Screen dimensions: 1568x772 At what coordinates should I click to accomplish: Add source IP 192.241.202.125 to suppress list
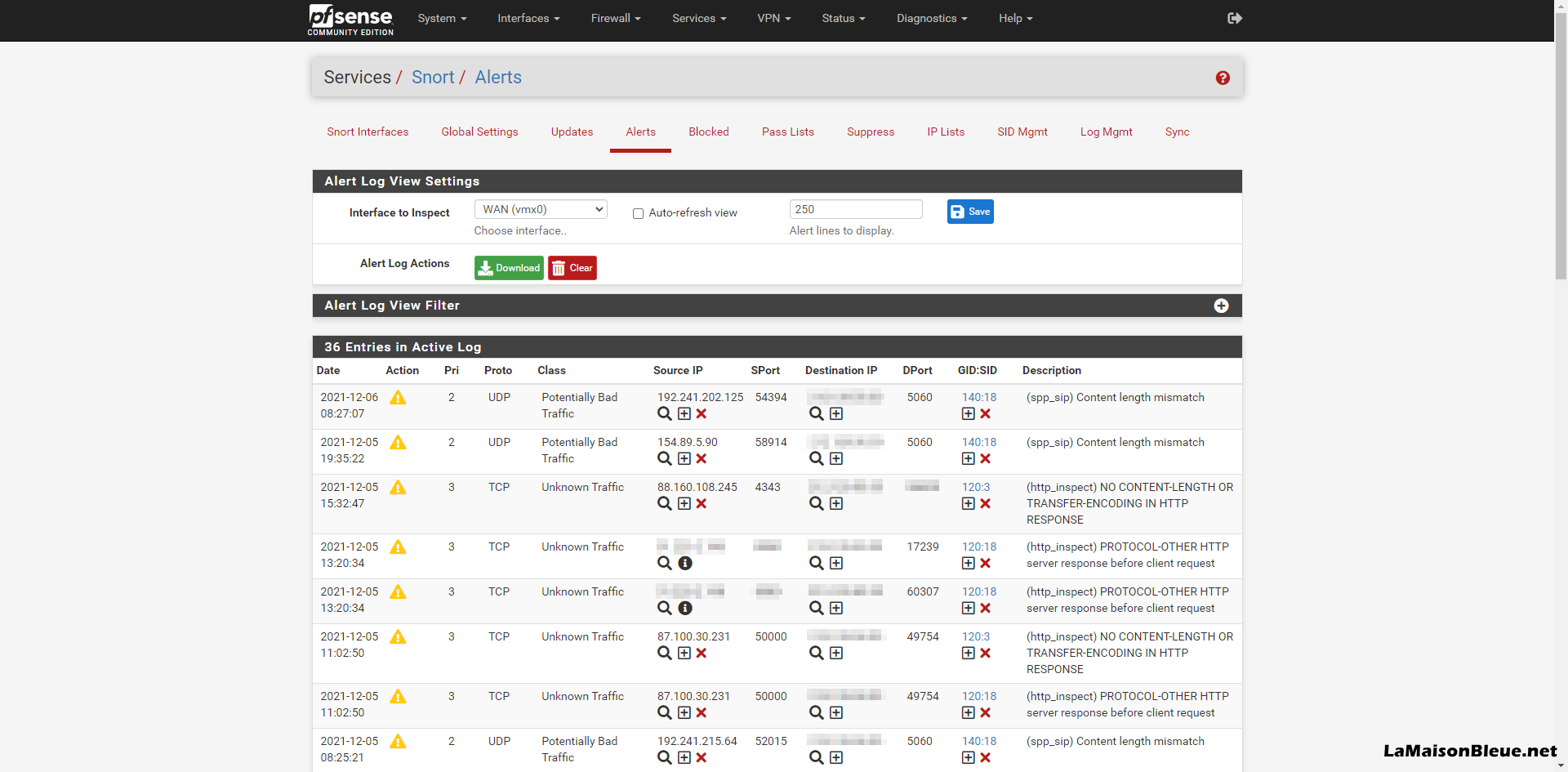pos(684,413)
